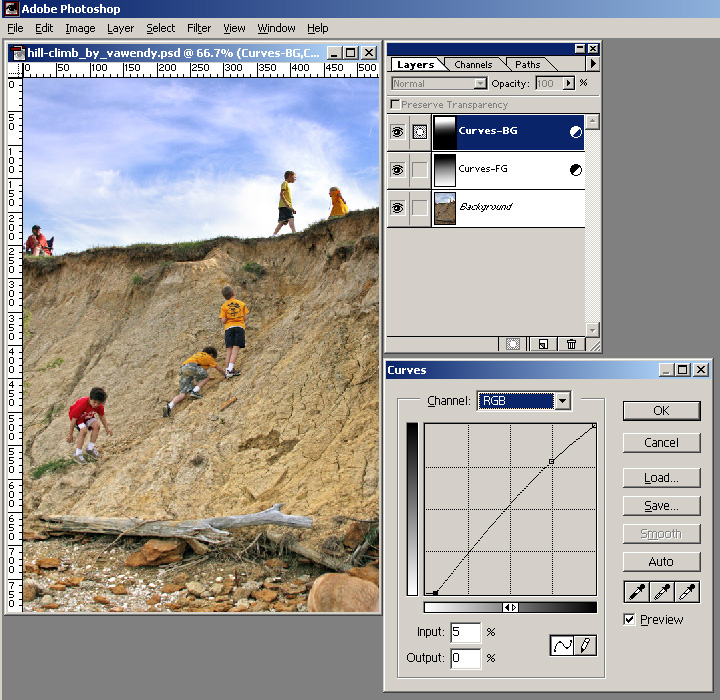
Task: Open the Image menu
Action: click(x=80, y=28)
